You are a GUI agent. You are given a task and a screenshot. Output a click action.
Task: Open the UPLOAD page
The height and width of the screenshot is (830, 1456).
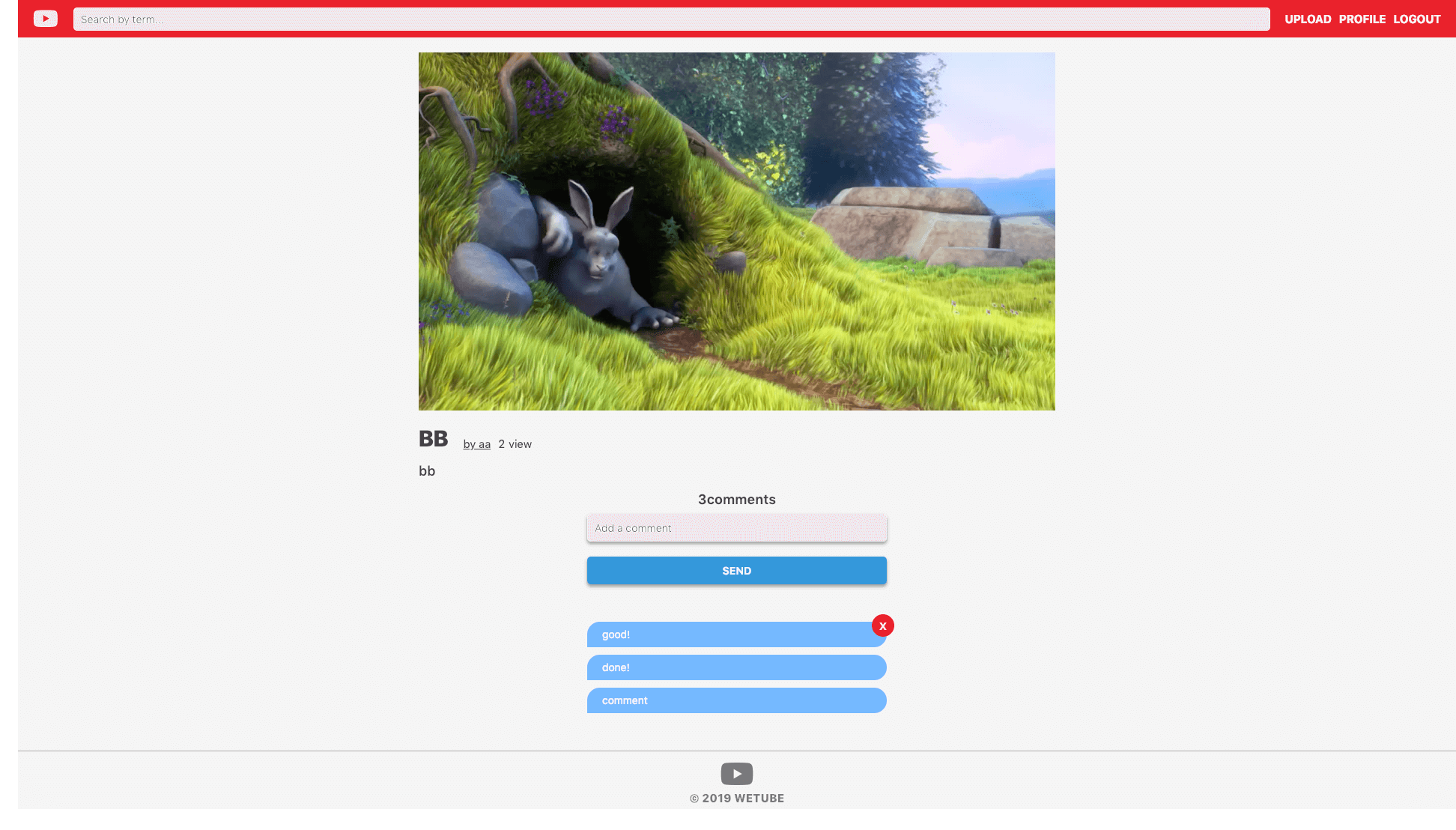(x=1308, y=19)
